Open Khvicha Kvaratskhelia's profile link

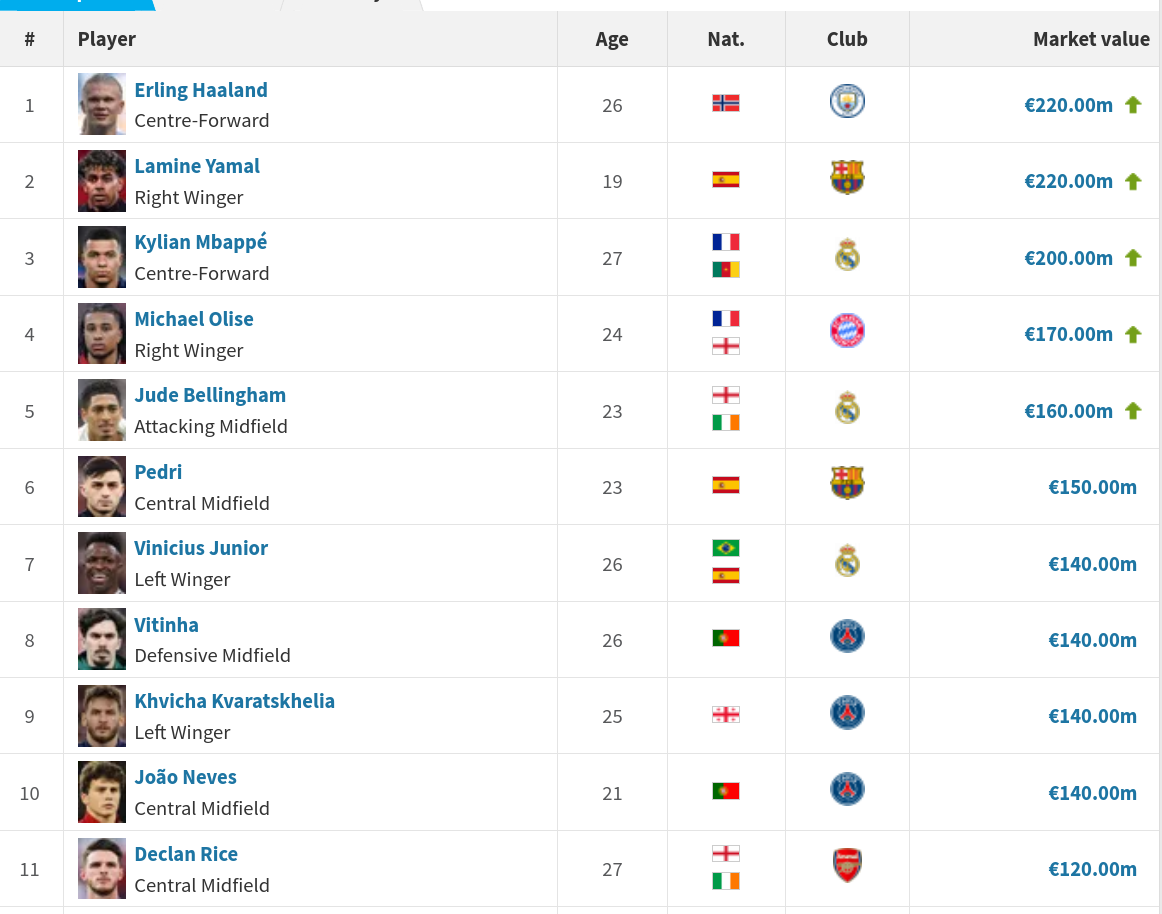(234, 701)
